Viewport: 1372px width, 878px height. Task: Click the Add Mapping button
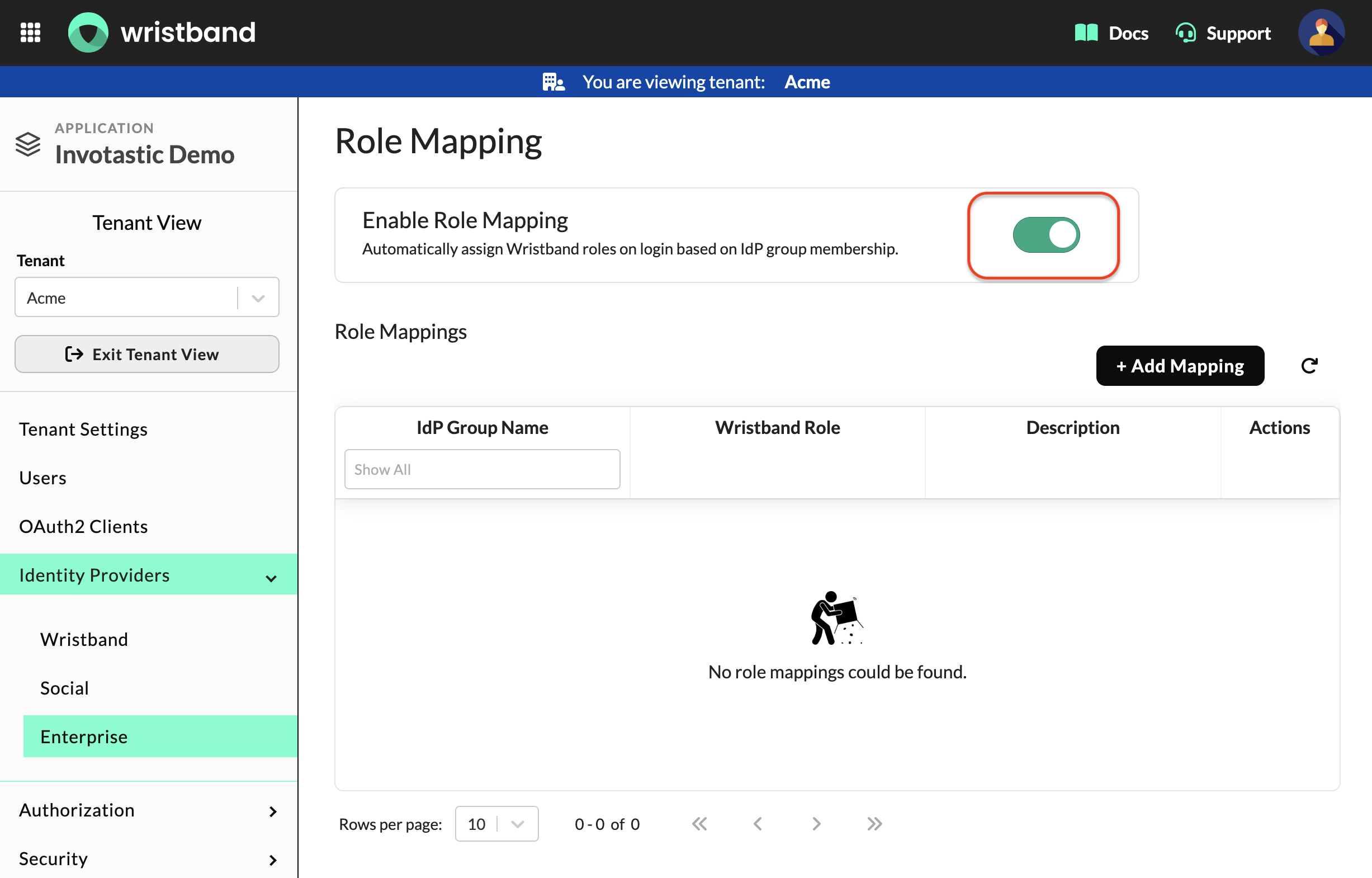(1180, 365)
